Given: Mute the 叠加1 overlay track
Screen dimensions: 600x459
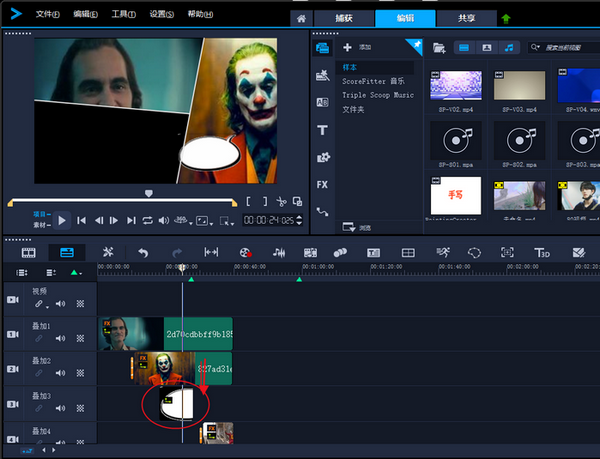Looking at the screenshot, I should point(60,339).
